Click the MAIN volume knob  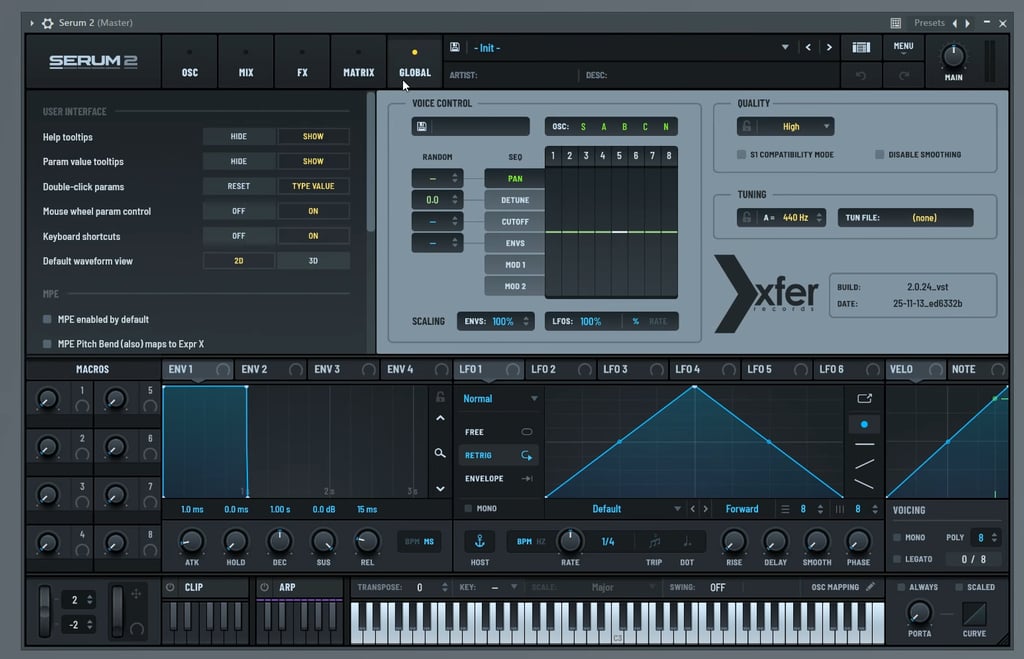[953, 57]
